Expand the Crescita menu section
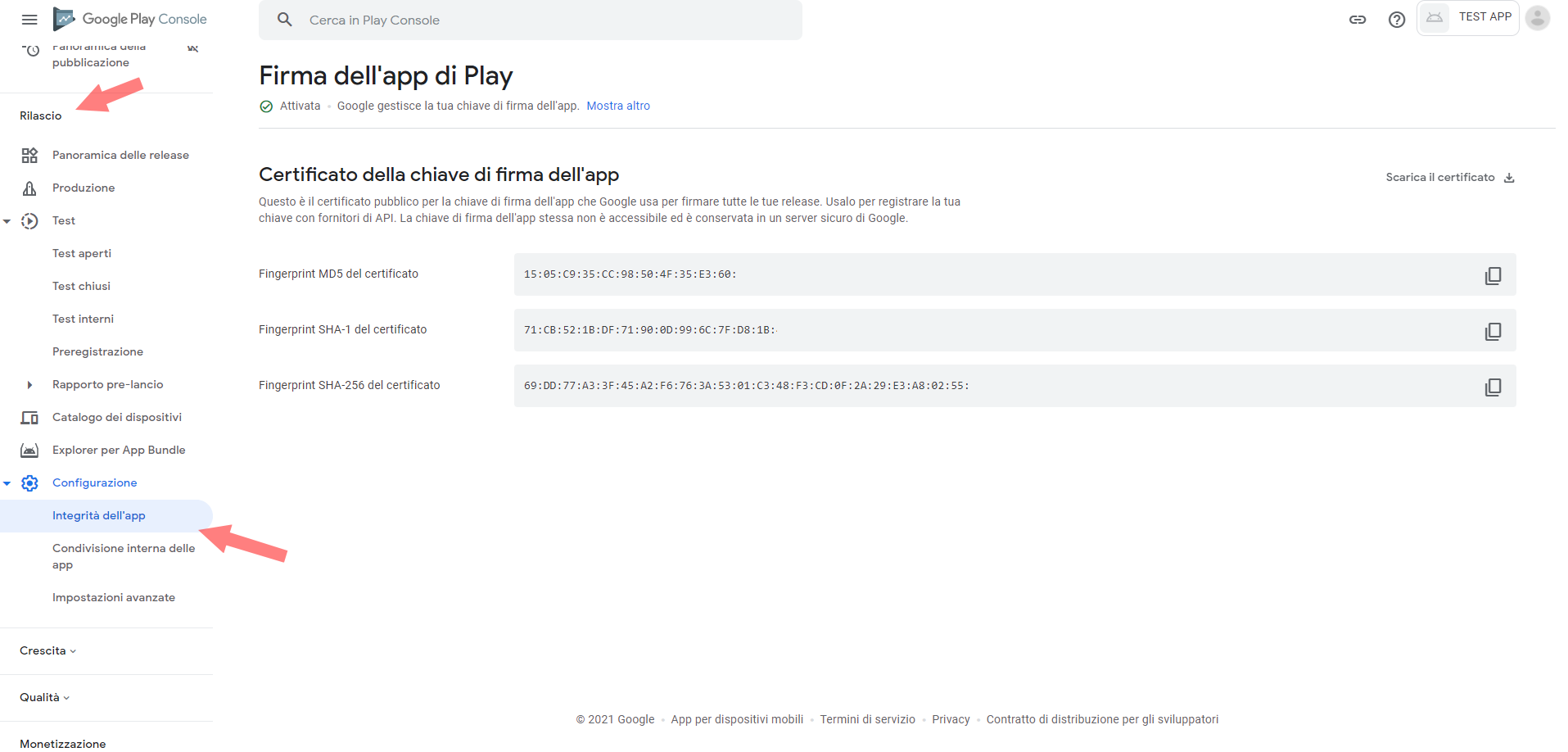 pyautogui.click(x=47, y=650)
